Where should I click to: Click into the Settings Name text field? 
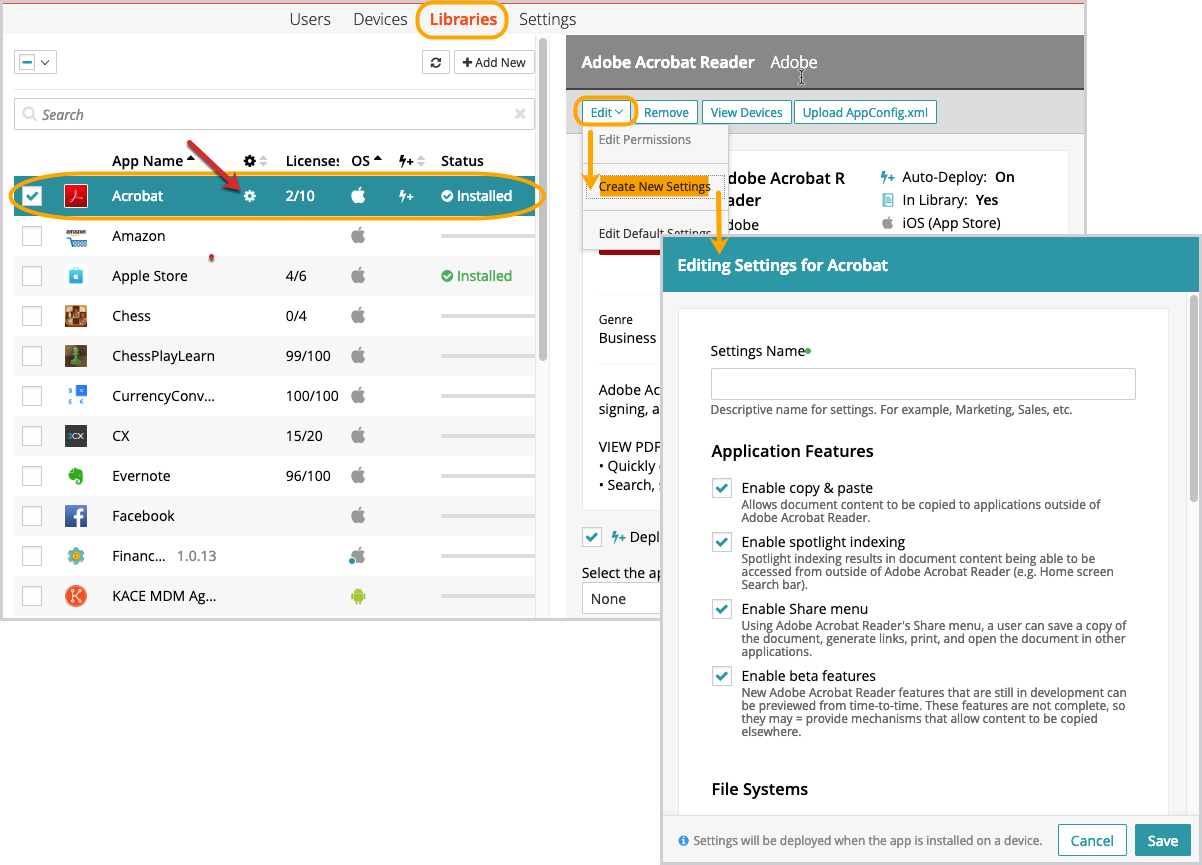(x=922, y=384)
